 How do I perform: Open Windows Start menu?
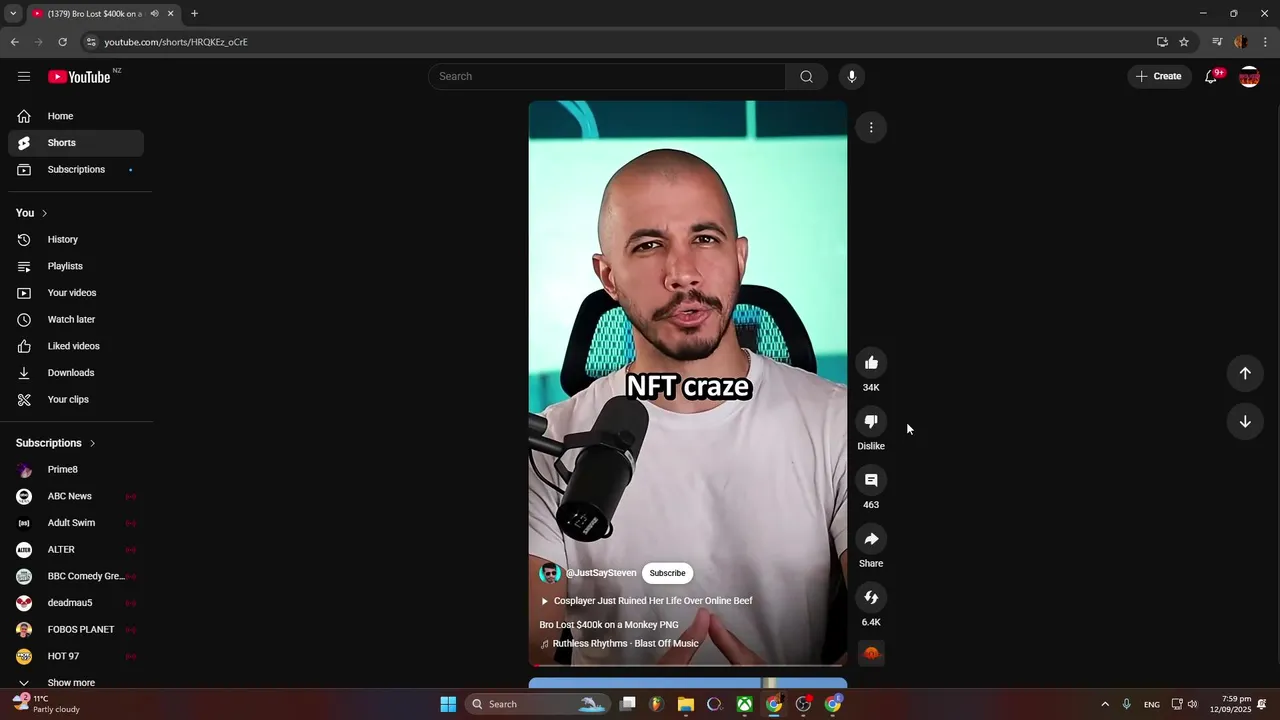point(448,704)
